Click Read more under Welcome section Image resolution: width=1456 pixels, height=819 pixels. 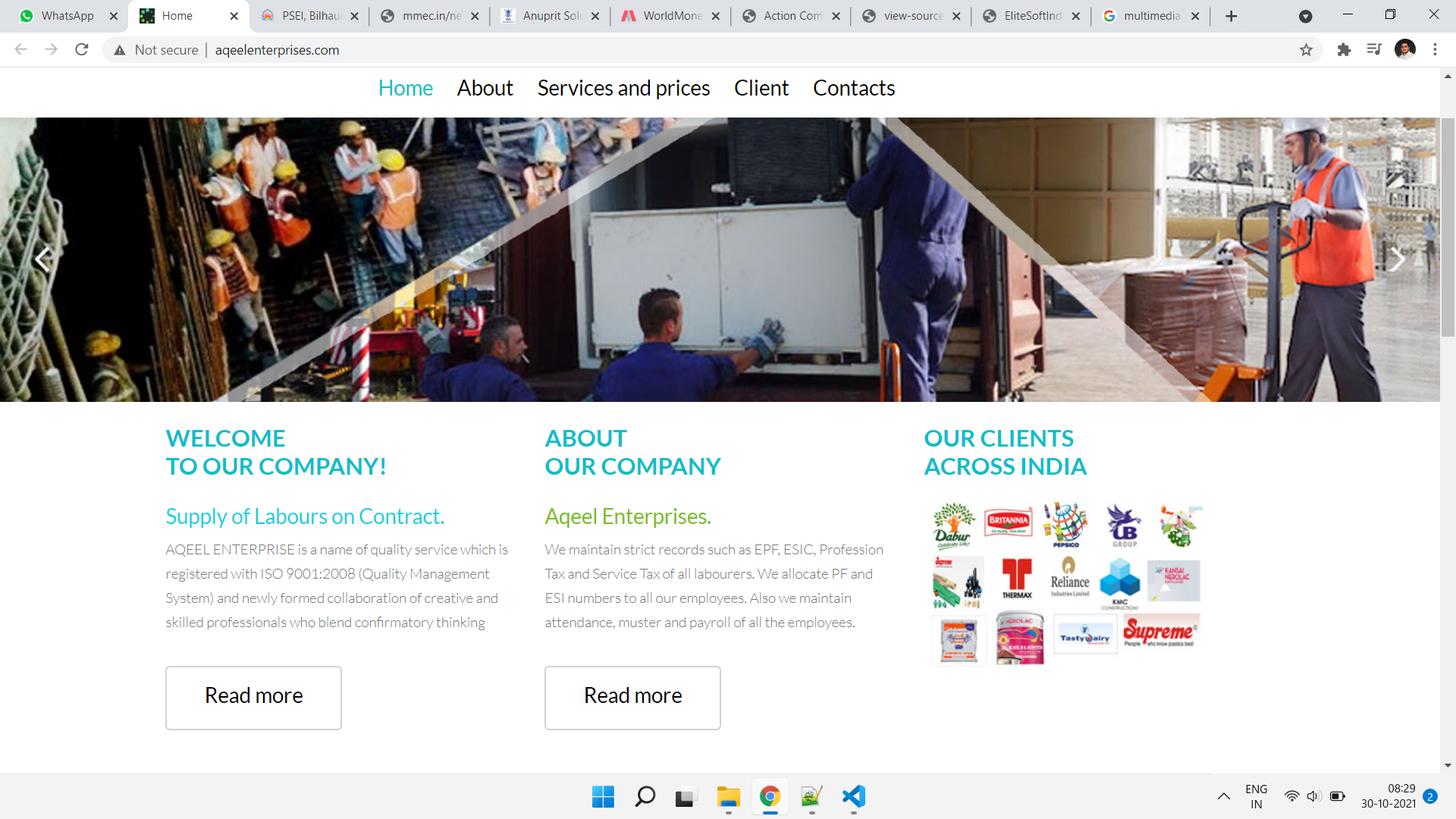tap(253, 698)
